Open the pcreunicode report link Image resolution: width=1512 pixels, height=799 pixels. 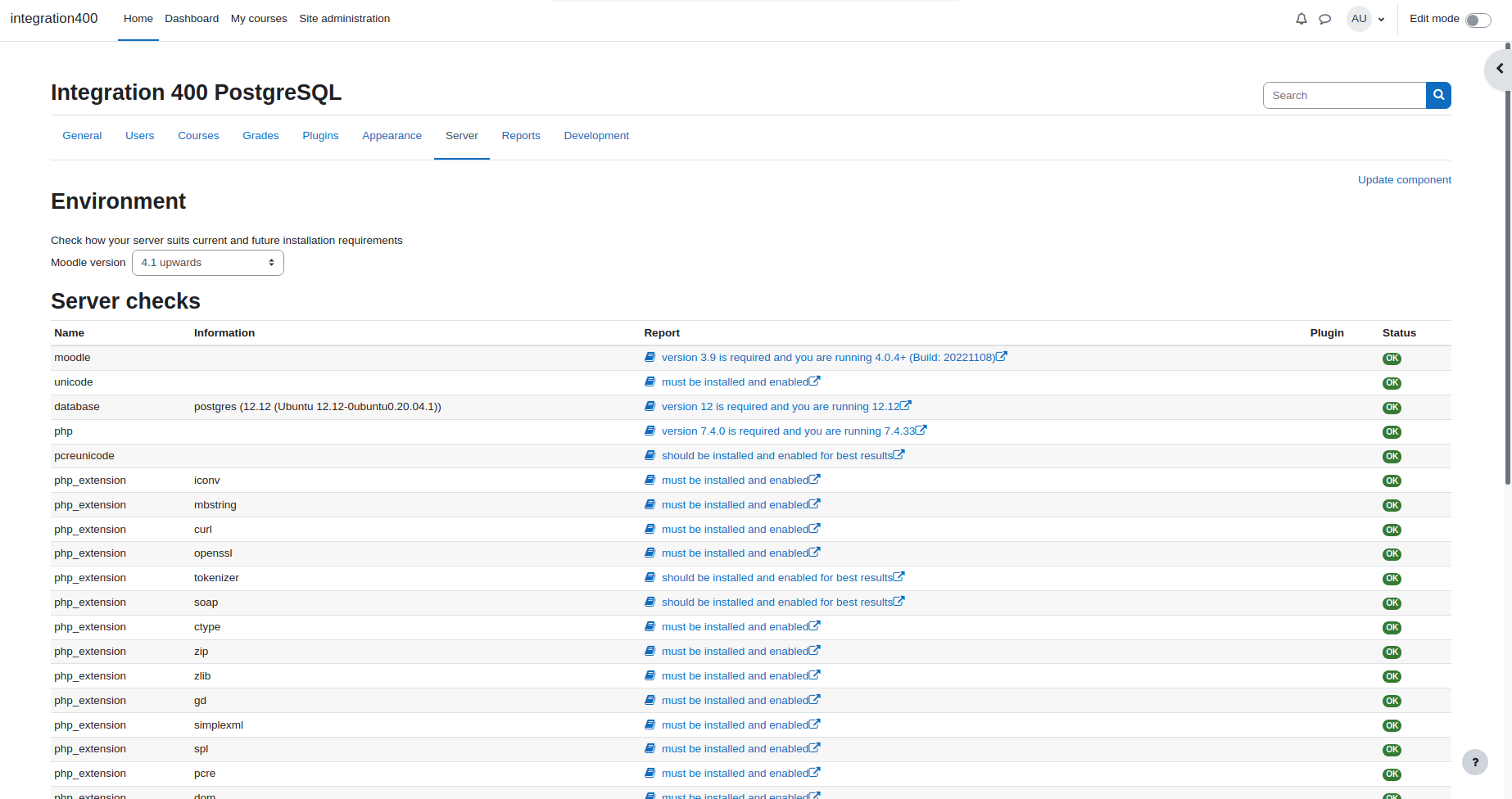[x=777, y=456]
